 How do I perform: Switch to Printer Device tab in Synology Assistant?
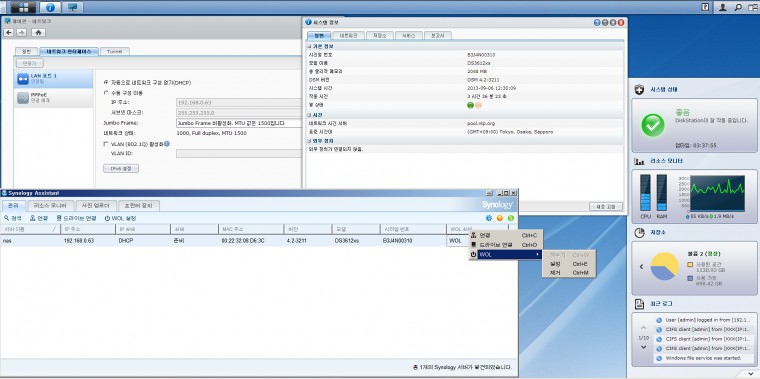click(x=138, y=206)
